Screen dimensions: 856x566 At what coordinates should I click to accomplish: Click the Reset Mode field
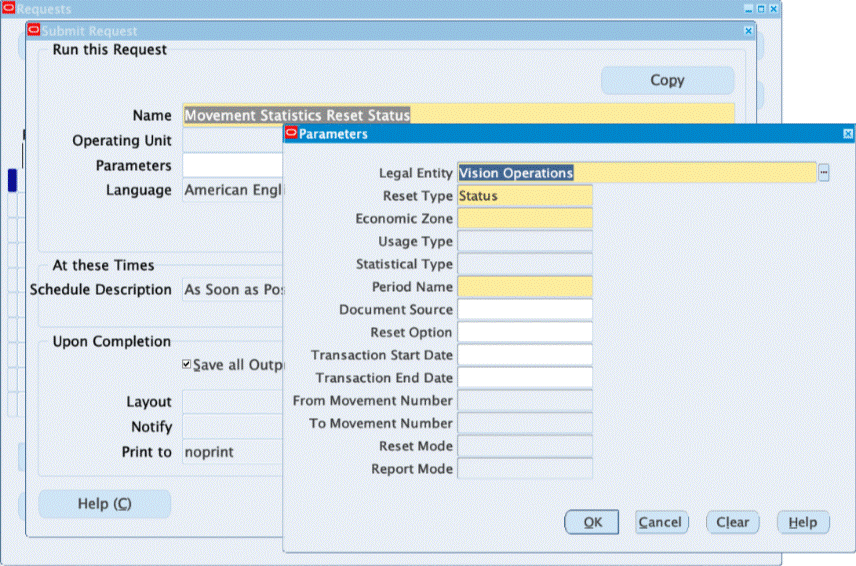click(525, 446)
